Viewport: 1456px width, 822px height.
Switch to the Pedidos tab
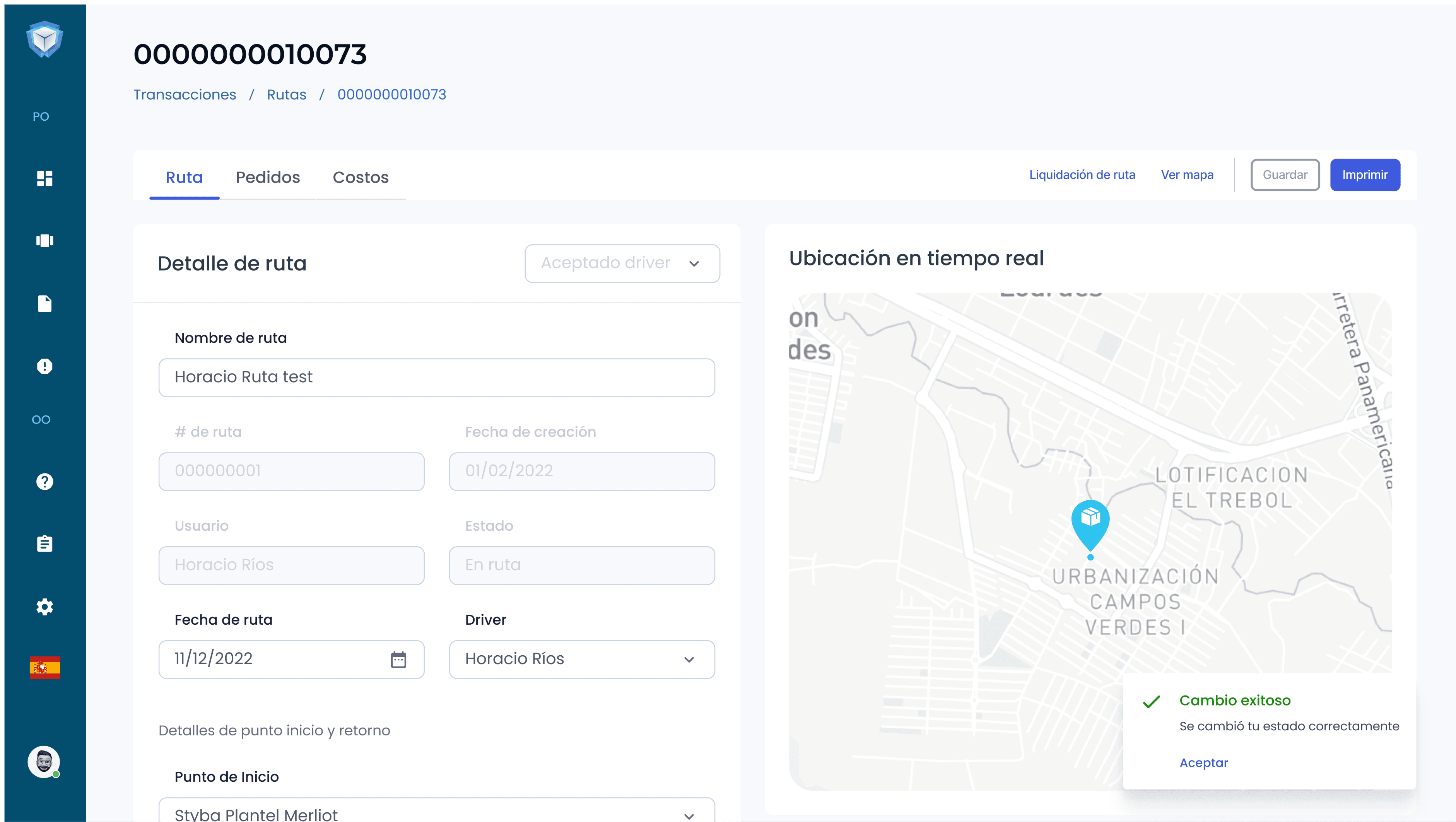point(268,178)
